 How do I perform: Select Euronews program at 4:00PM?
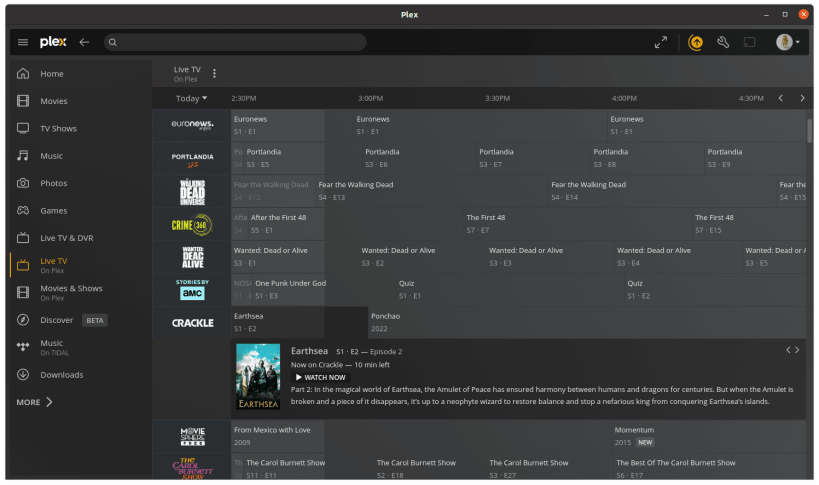click(706, 125)
